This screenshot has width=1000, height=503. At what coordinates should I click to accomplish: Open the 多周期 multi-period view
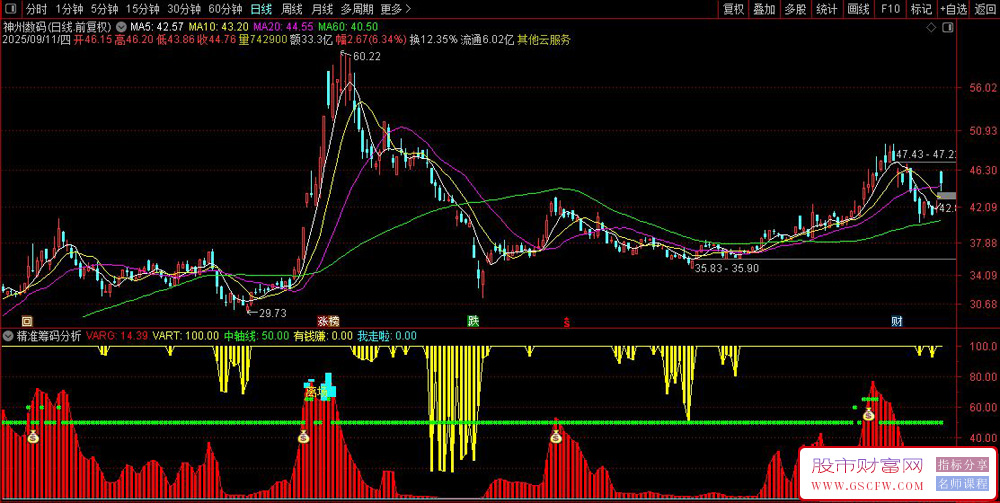tap(357, 9)
